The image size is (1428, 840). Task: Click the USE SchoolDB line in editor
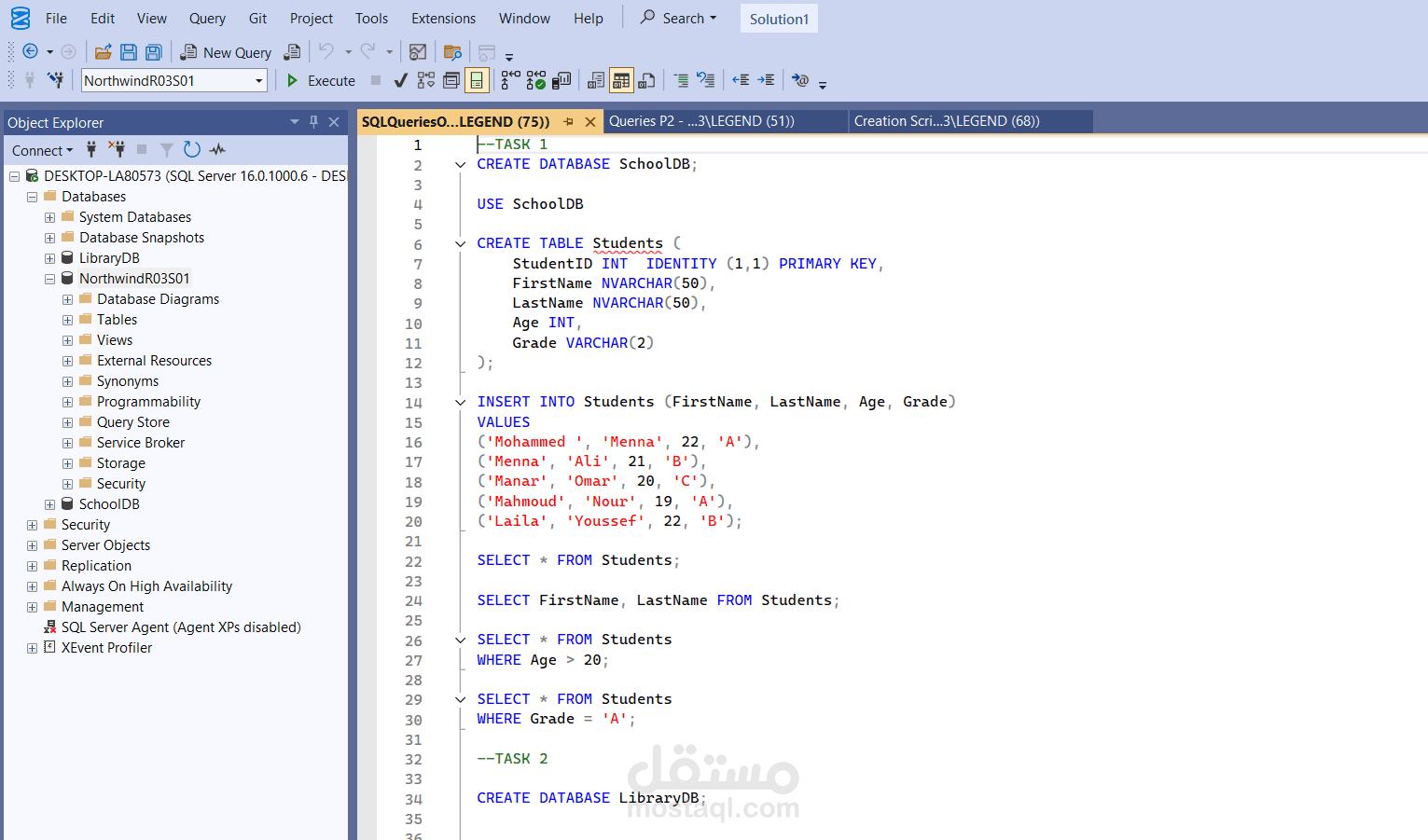[x=530, y=204]
